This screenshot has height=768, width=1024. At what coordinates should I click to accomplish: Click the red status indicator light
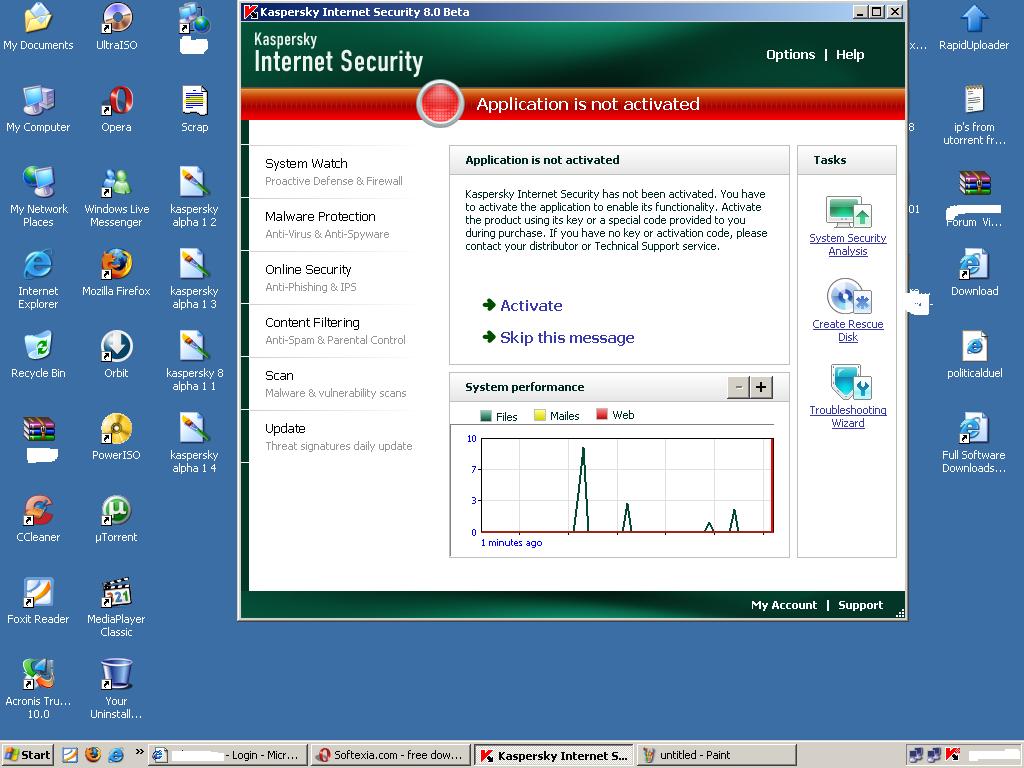click(440, 103)
